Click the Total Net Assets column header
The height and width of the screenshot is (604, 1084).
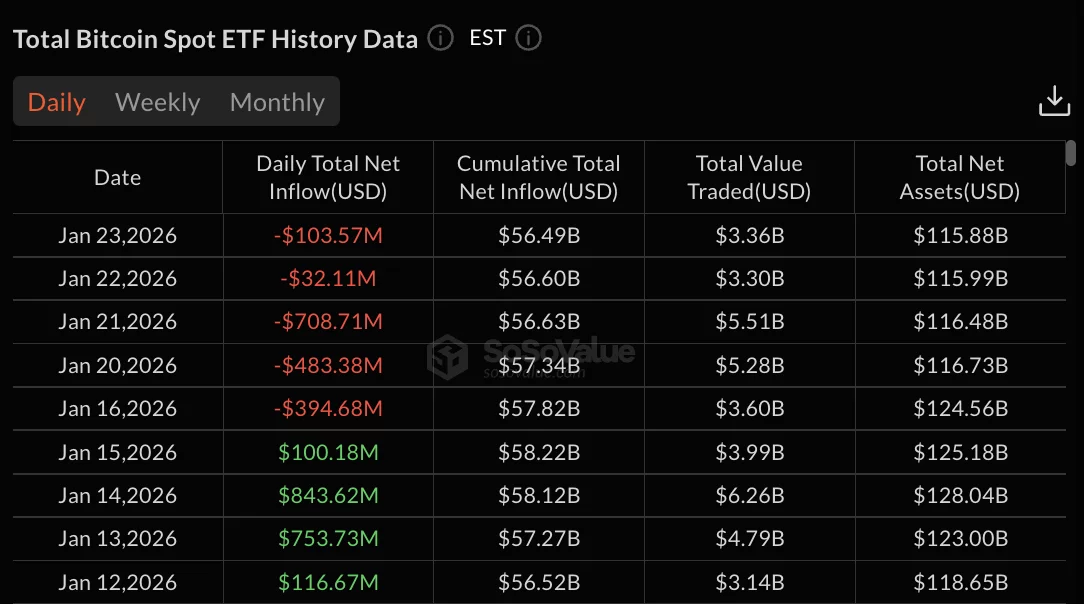(959, 176)
